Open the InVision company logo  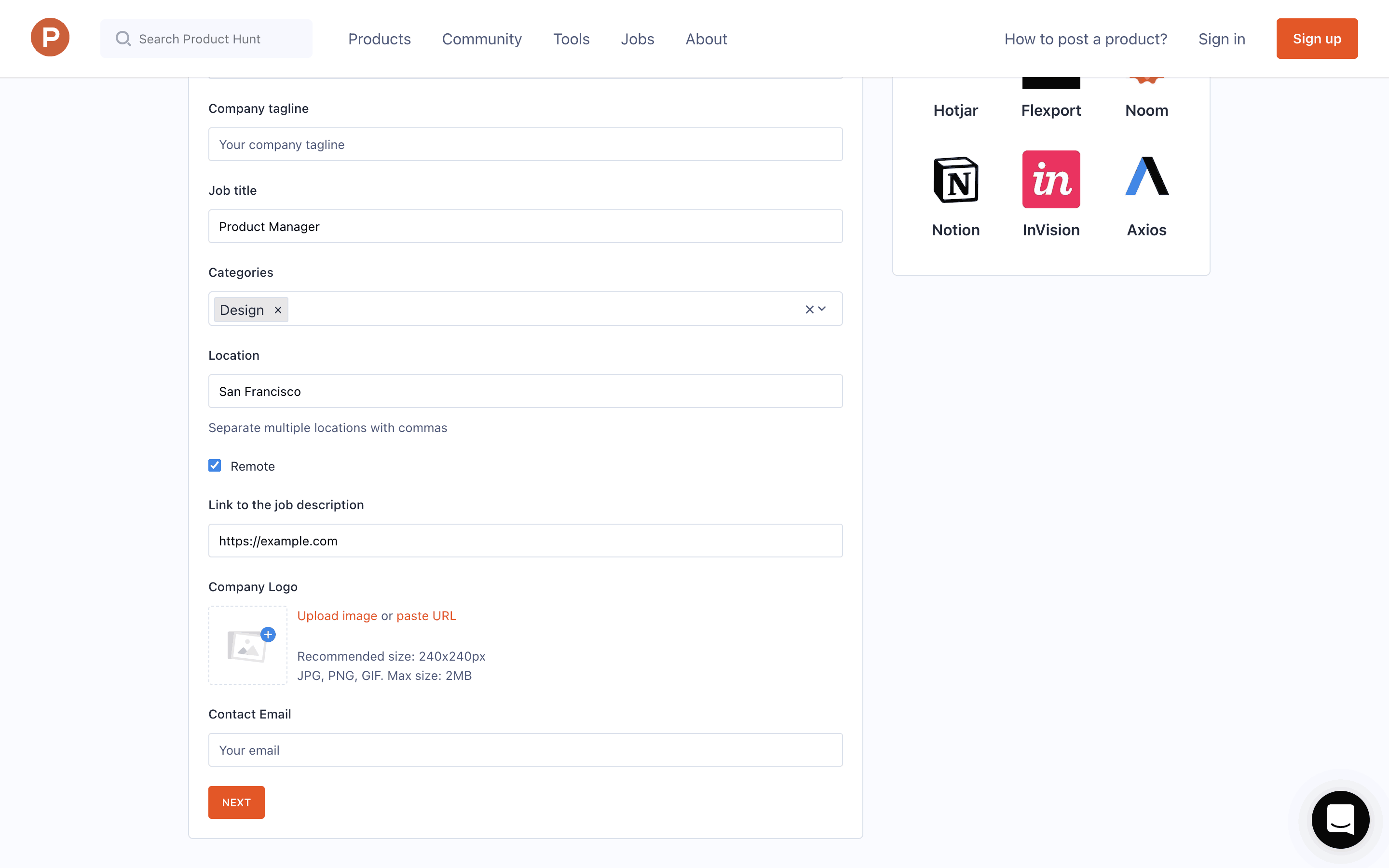click(x=1051, y=180)
